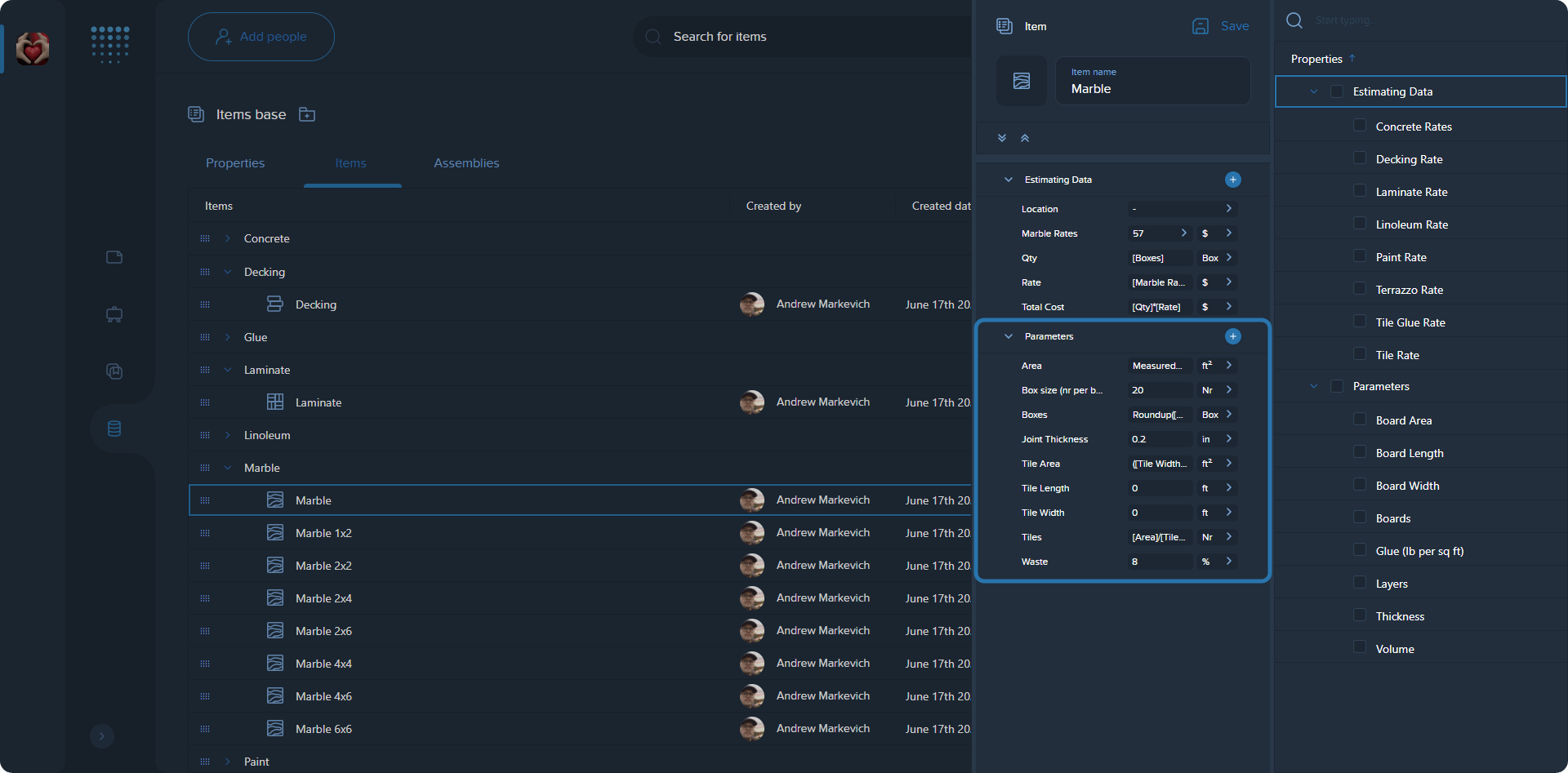
Task: Check the Volume checkbox
Action: point(1360,647)
